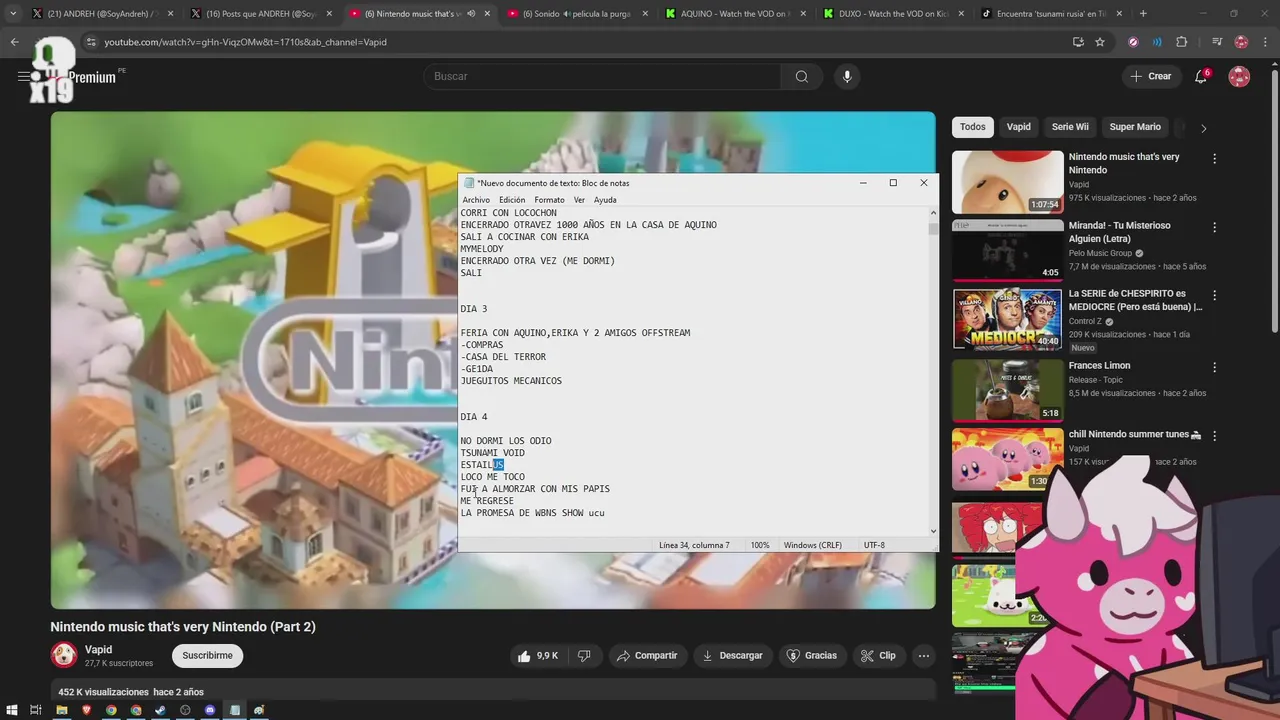This screenshot has width=1280, height=720.
Task: Mute the Nintendo music tab speaker icon
Action: (471, 14)
